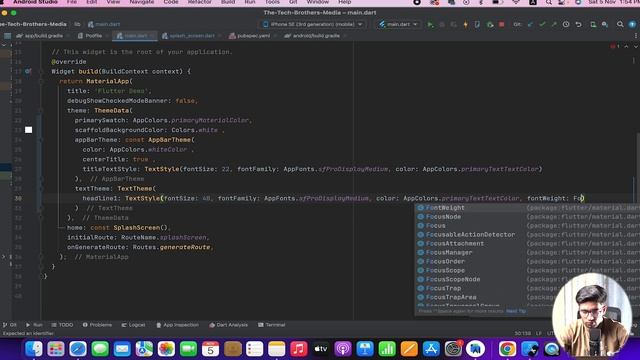Collapse the TextTheme code fold marker

pos(41,189)
